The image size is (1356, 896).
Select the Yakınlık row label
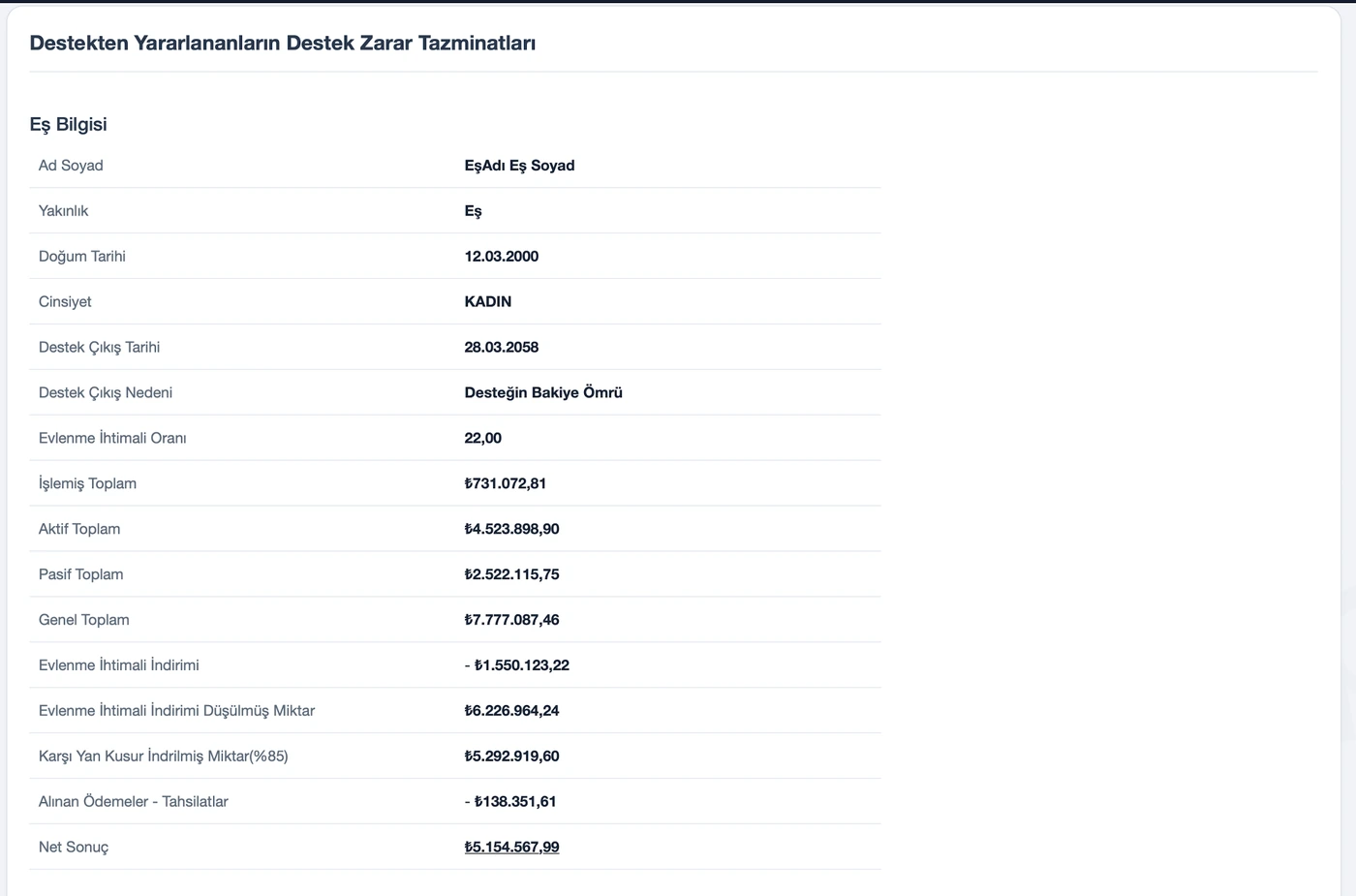(63, 211)
